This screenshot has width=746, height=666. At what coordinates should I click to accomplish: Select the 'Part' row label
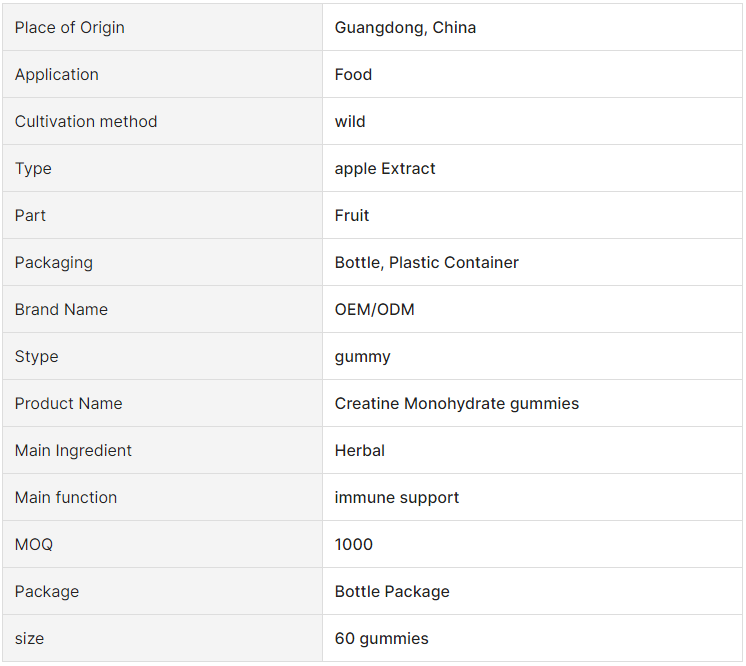click(x=31, y=216)
